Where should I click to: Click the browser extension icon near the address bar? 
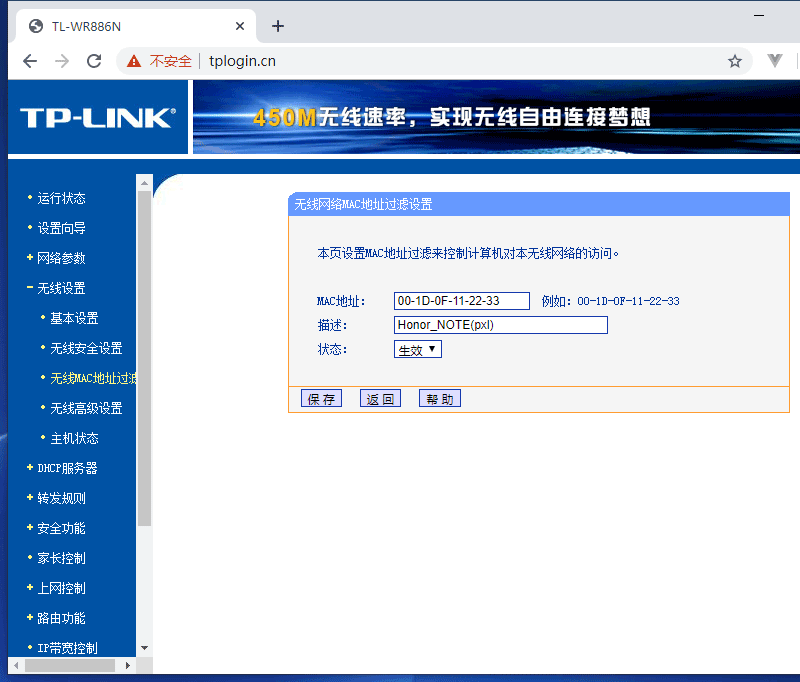[x=774, y=60]
